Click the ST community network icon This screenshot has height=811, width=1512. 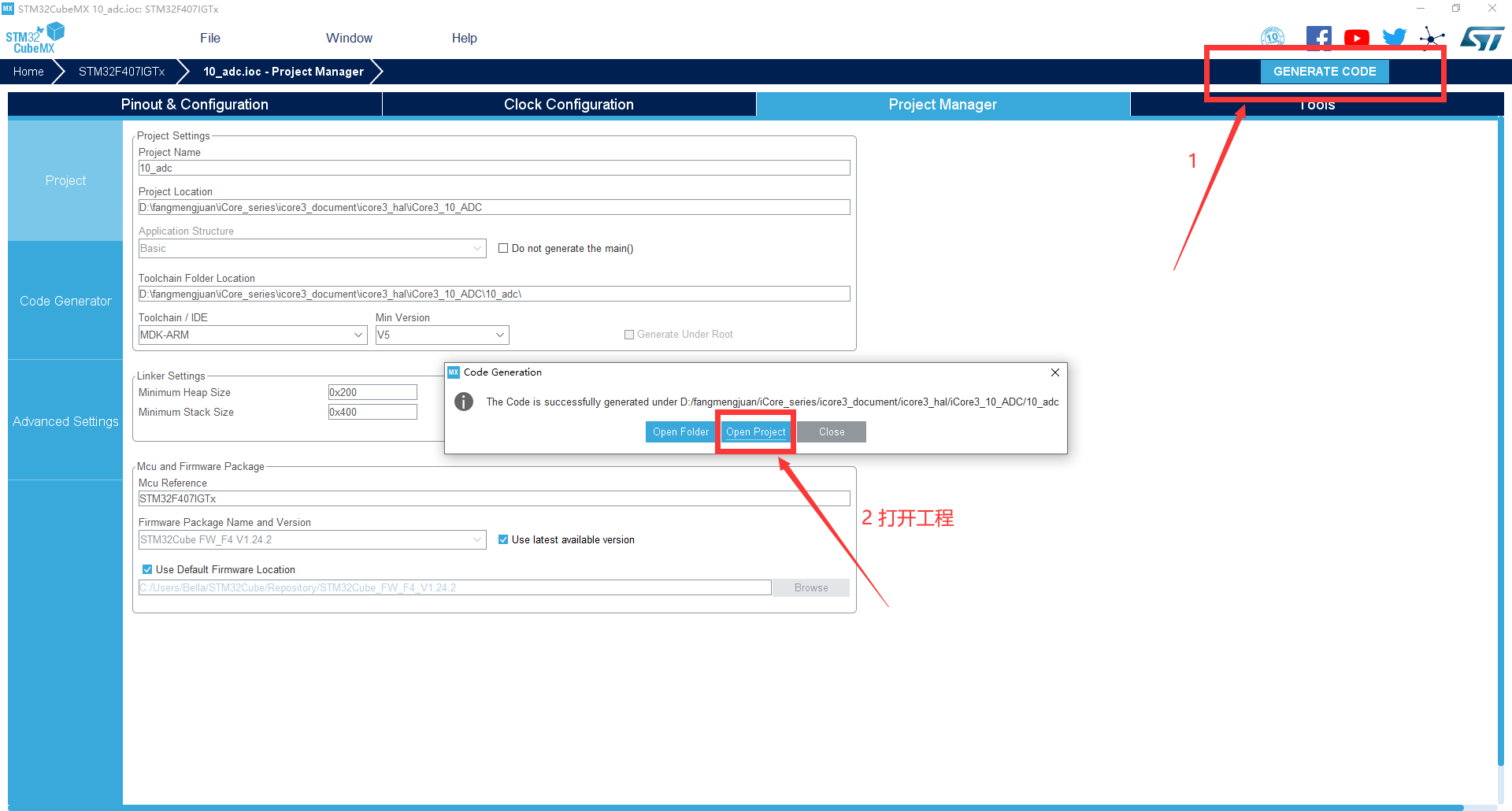click(x=1432, y=38)
